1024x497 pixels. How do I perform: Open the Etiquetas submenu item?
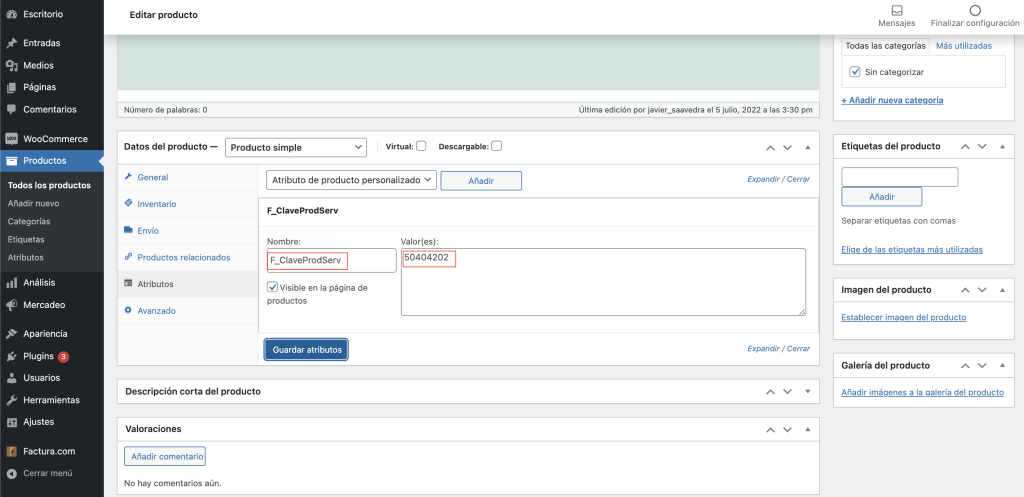click(x=26, y=239)
